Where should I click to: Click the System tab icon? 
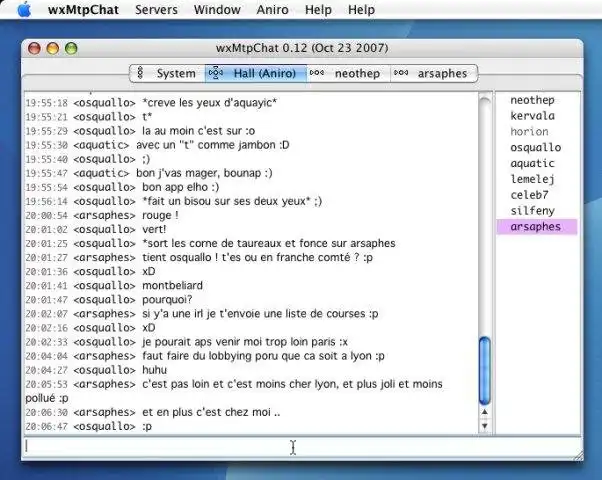coord(140,73)
